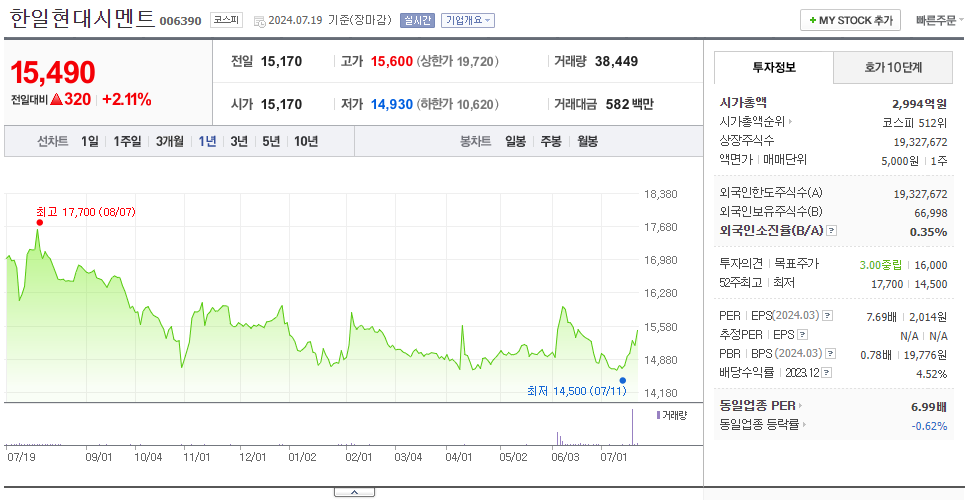This screenshot has height=500, width=968.
Task: Click the arrow next to 시가총액순위
Action: point(790,122)
